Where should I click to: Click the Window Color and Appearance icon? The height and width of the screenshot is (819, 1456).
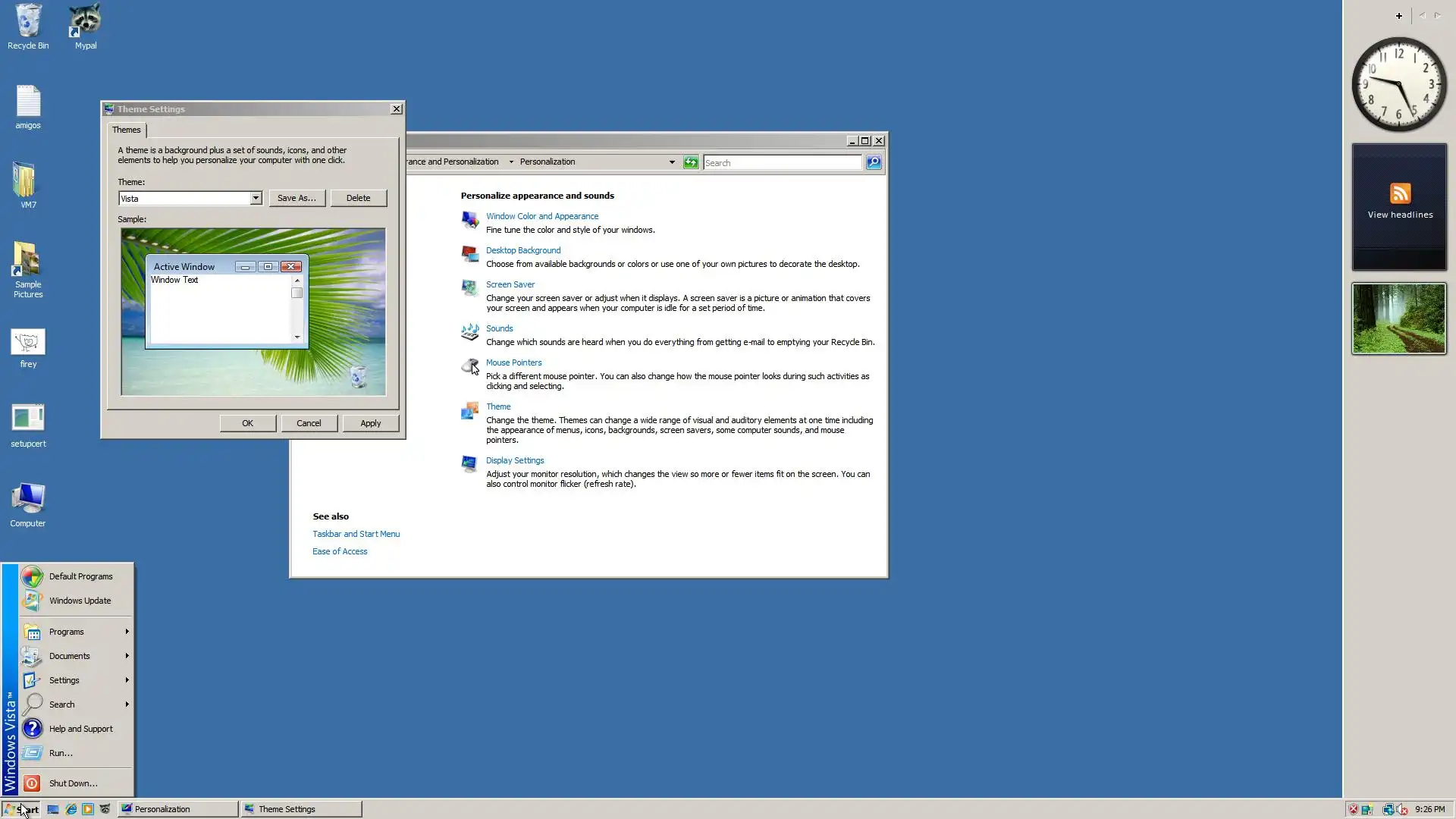pyautogui.click(x=469, y=220)
